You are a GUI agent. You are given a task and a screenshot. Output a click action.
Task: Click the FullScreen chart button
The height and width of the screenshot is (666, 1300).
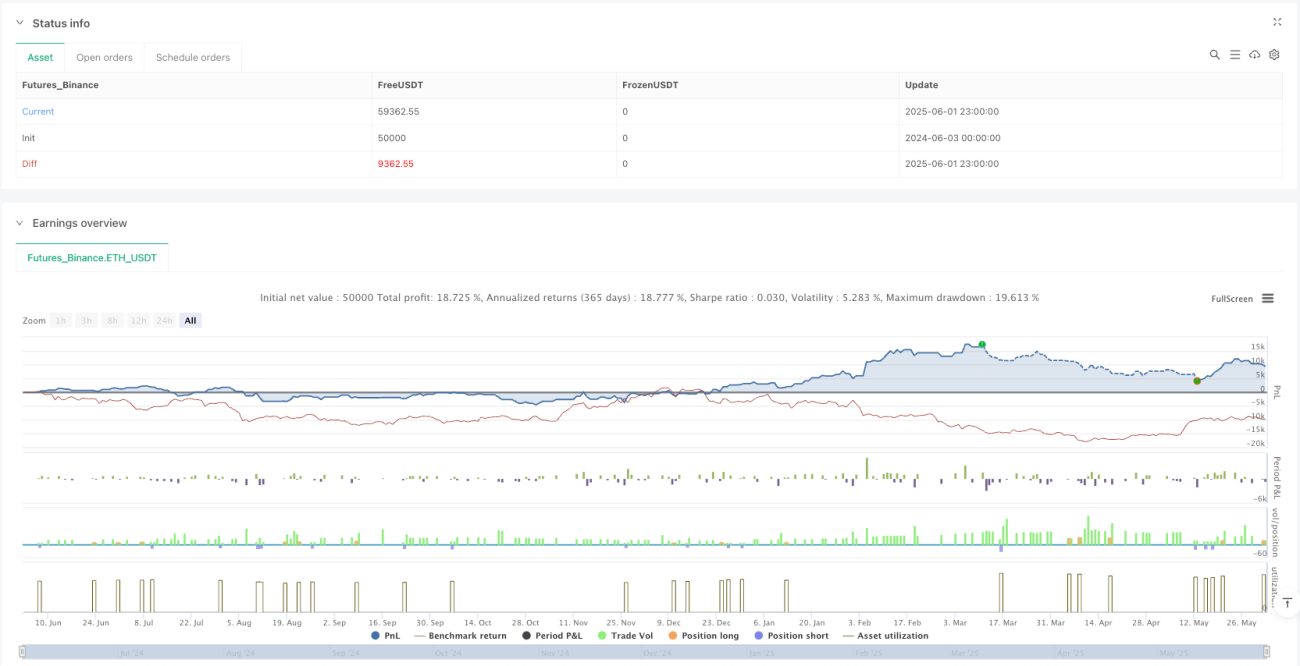point(1231,299)
